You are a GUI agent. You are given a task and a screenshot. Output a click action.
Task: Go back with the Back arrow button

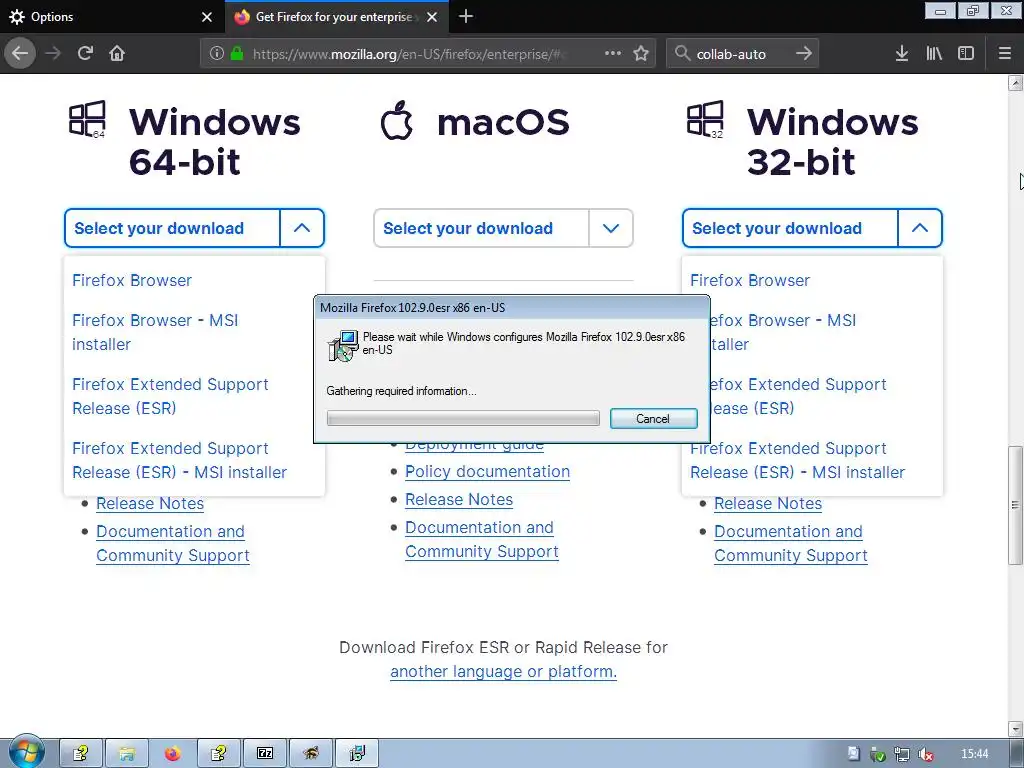pyautogui.click(x=20, y=53)
